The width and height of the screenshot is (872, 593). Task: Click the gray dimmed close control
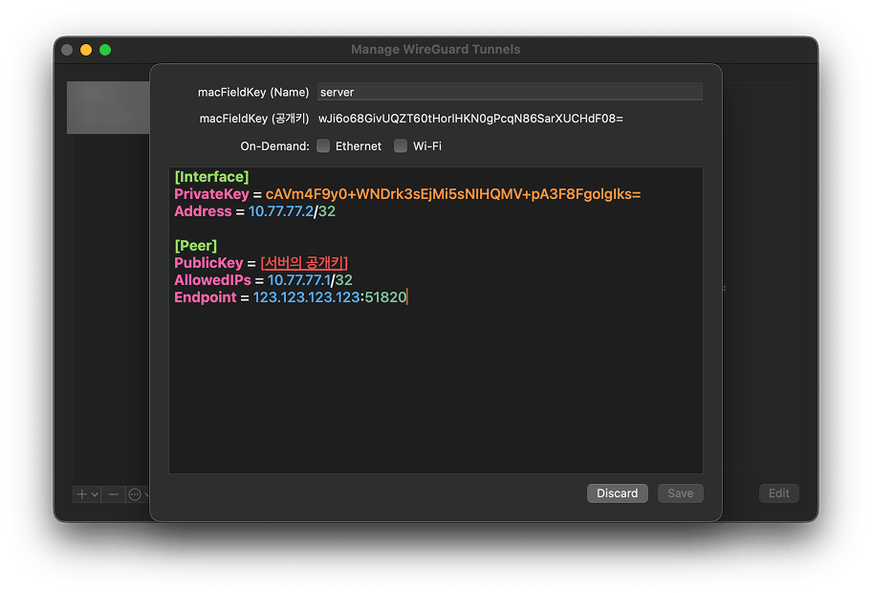66,49
